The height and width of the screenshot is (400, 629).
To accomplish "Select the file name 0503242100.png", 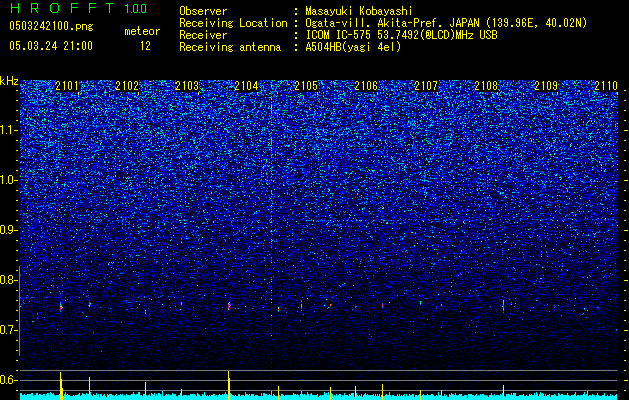I will (x=51, y=26).
